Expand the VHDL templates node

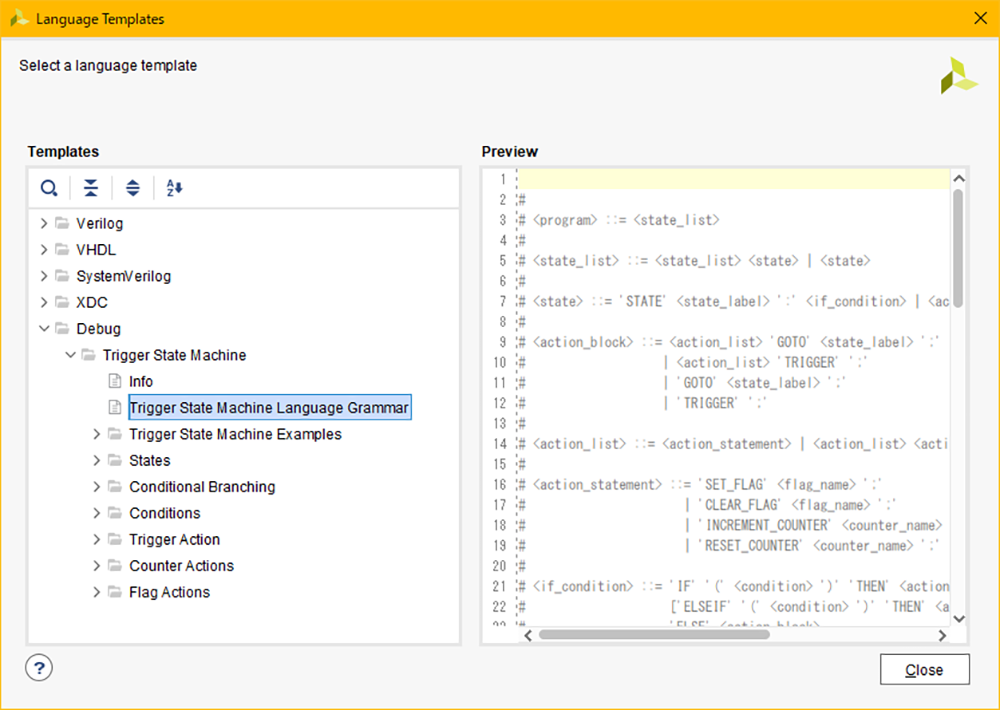43,249
